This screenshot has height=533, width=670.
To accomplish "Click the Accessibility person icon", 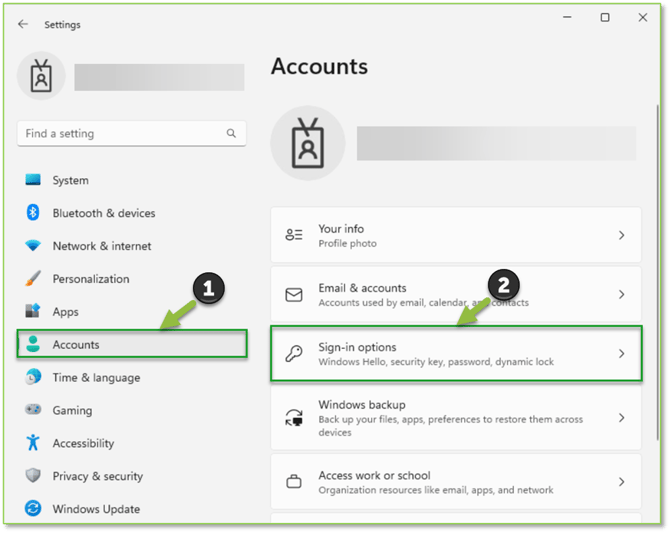I will click(33, 443).
